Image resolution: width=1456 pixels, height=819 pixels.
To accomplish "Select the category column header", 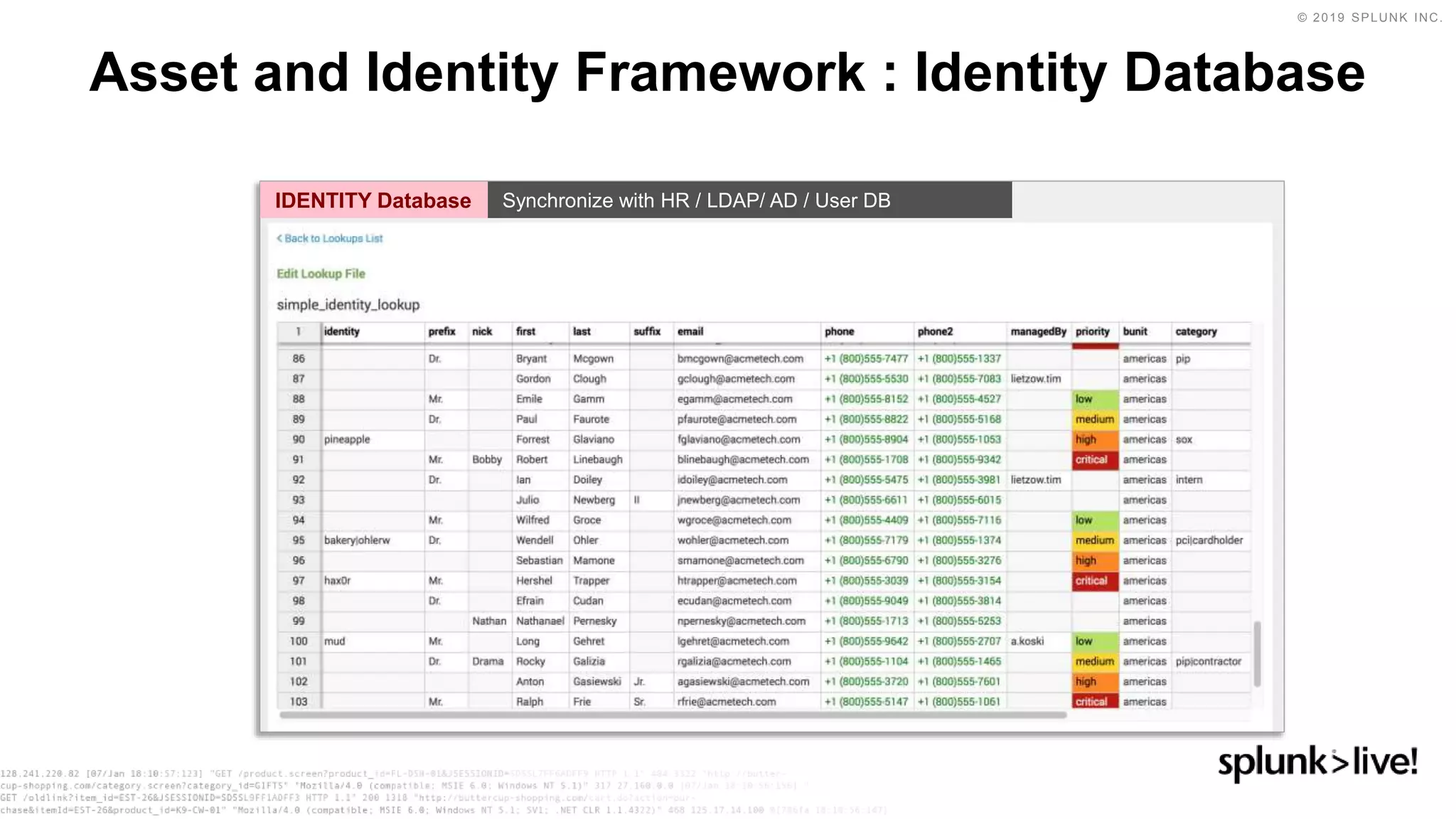I will [1211, 331].
